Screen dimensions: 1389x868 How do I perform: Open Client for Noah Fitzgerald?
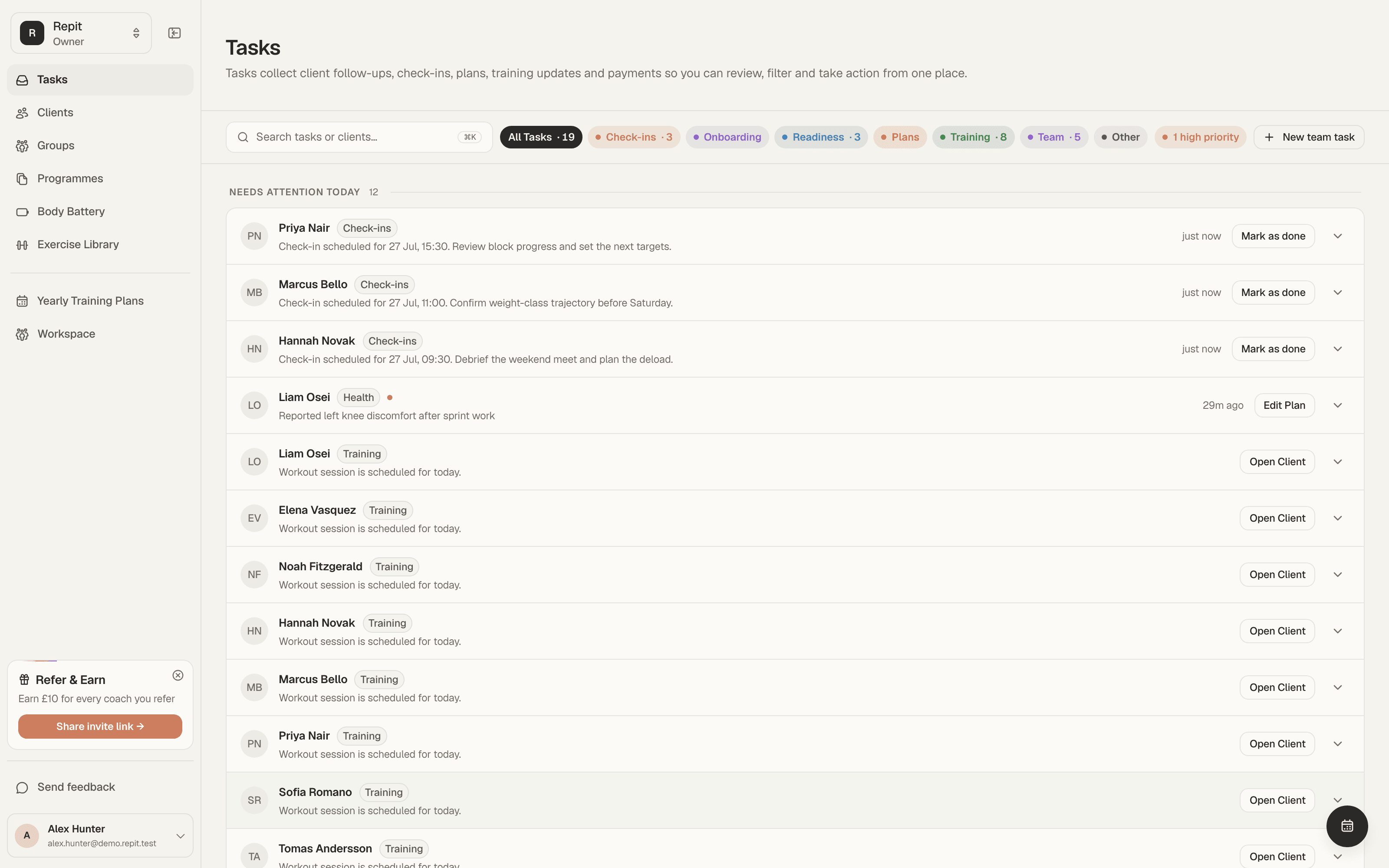(1277, 575)
